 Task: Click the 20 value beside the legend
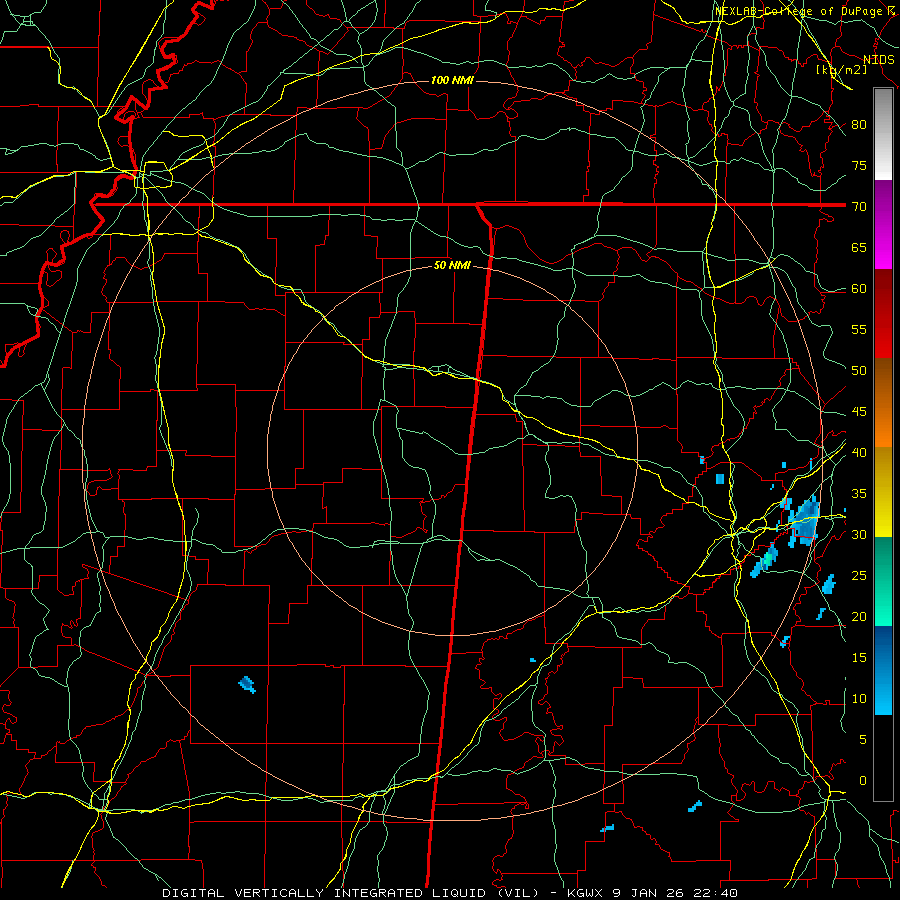point(859,616)
